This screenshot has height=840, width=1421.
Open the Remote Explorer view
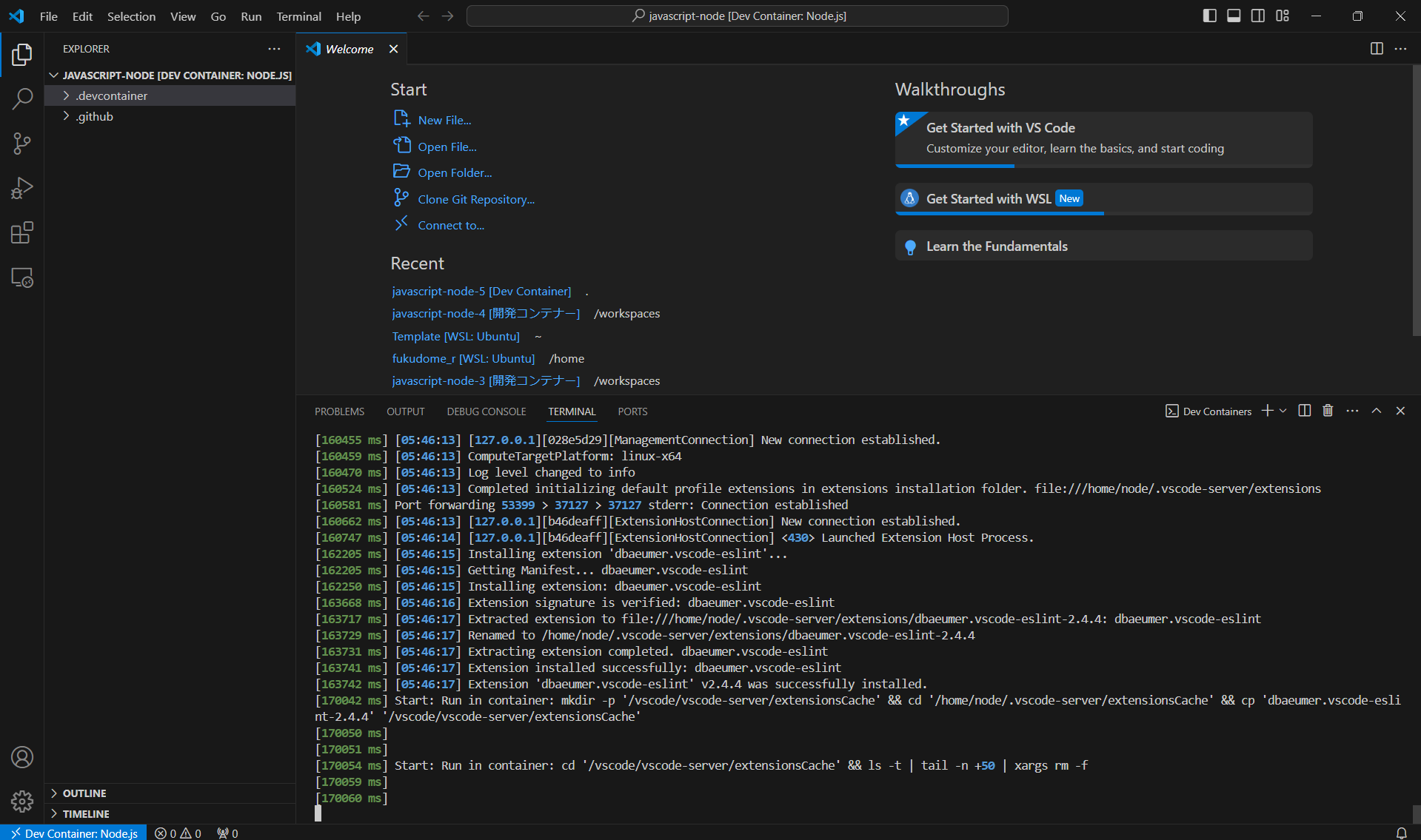click(22, 278)
